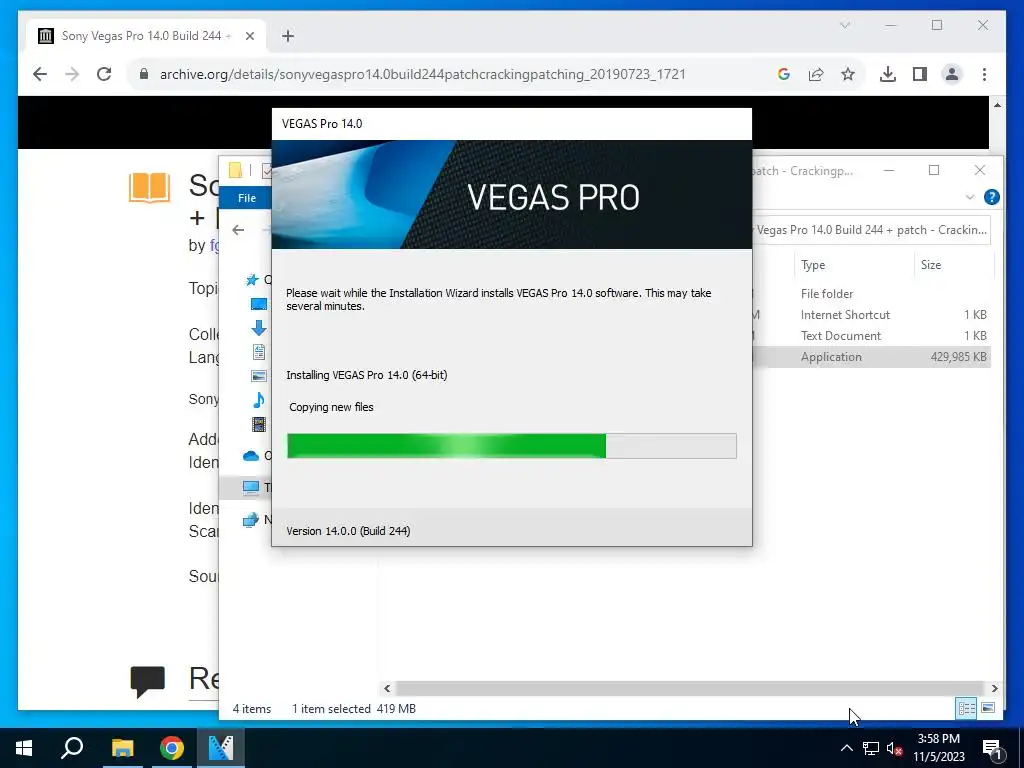The image size is (1024, 768).
Task: Open Downloads folder in Explorer sidebar
Action: click(259, 328)
